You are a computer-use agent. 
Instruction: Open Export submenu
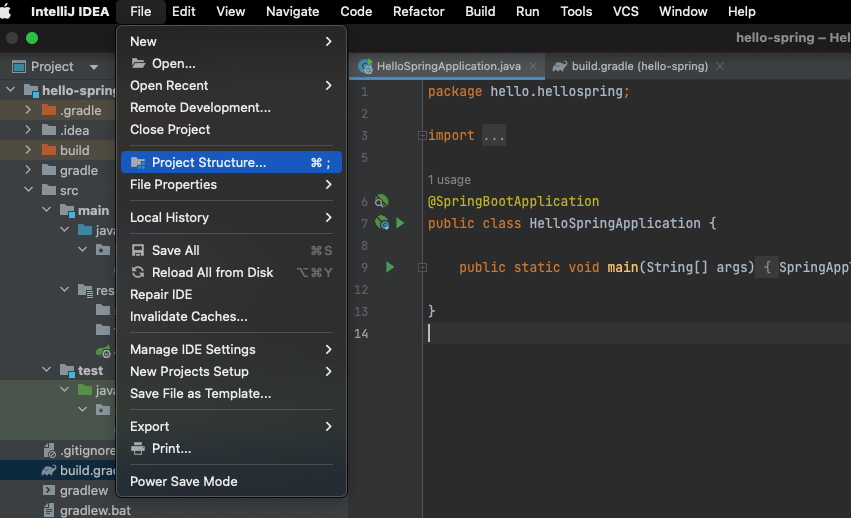(x=231, y=426)
